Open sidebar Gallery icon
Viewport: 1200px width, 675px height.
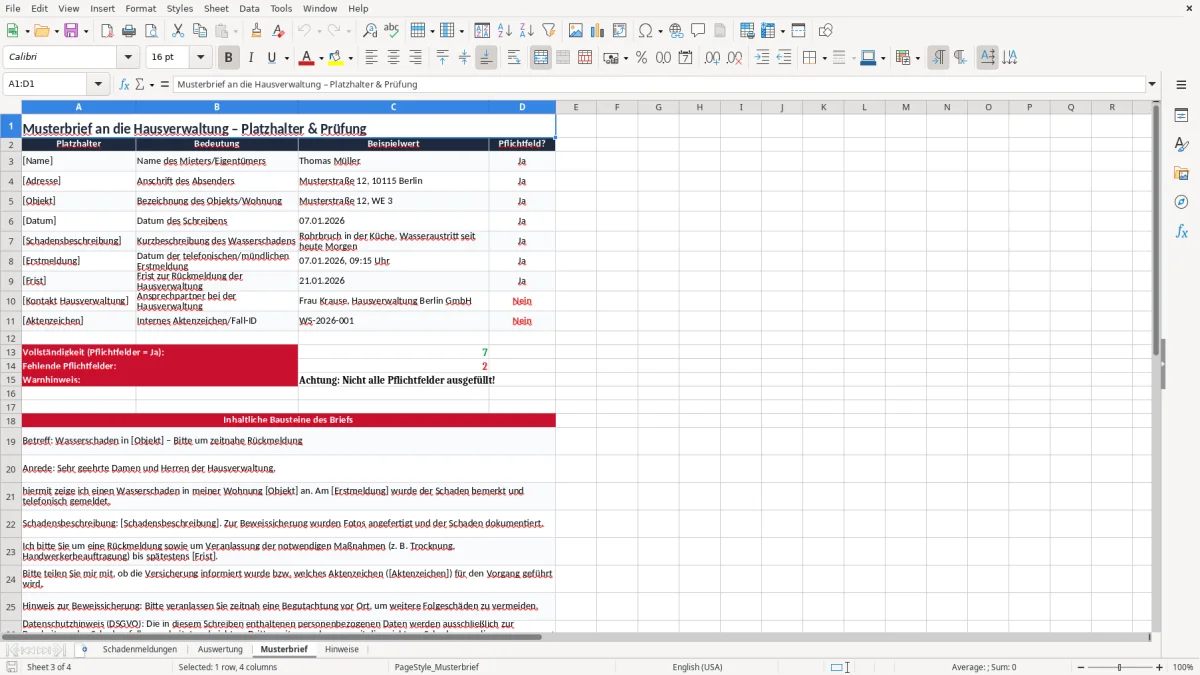click(1181, 174)
